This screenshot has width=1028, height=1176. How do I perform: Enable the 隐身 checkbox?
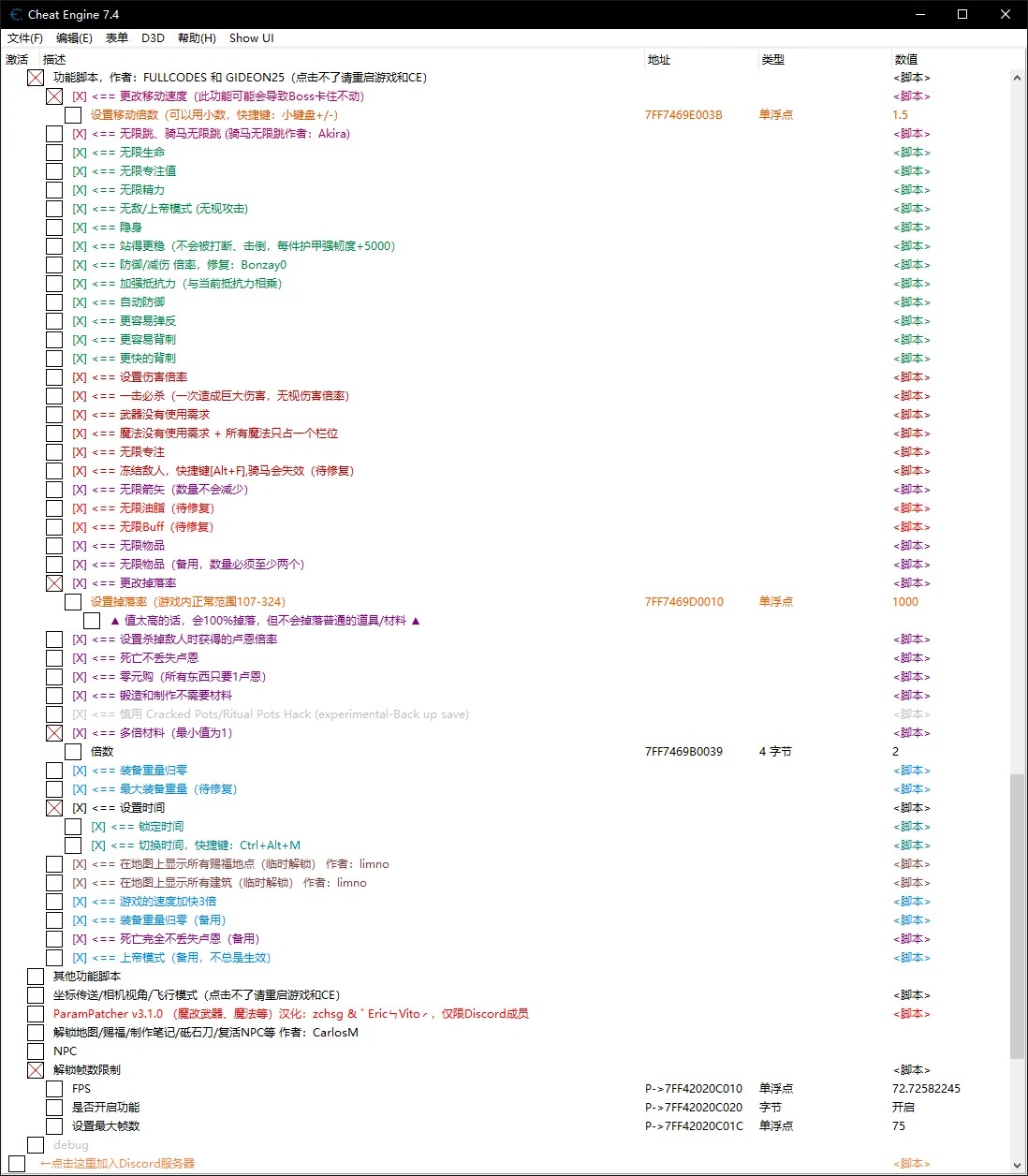(54, 228)
